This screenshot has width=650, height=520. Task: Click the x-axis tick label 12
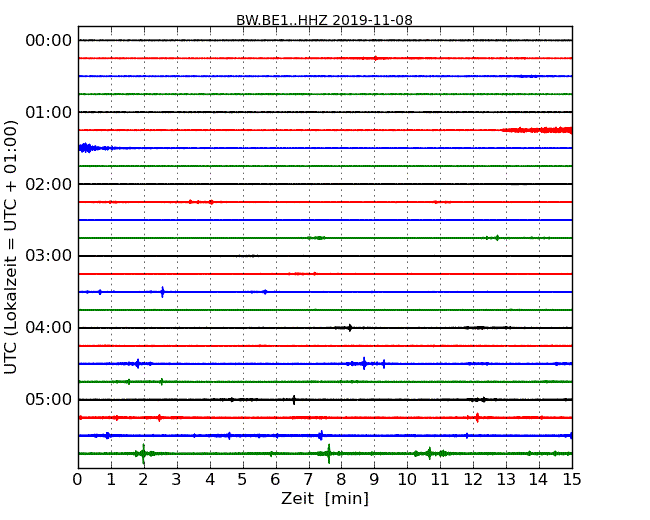pyautogui.click(x=473, y=480)
